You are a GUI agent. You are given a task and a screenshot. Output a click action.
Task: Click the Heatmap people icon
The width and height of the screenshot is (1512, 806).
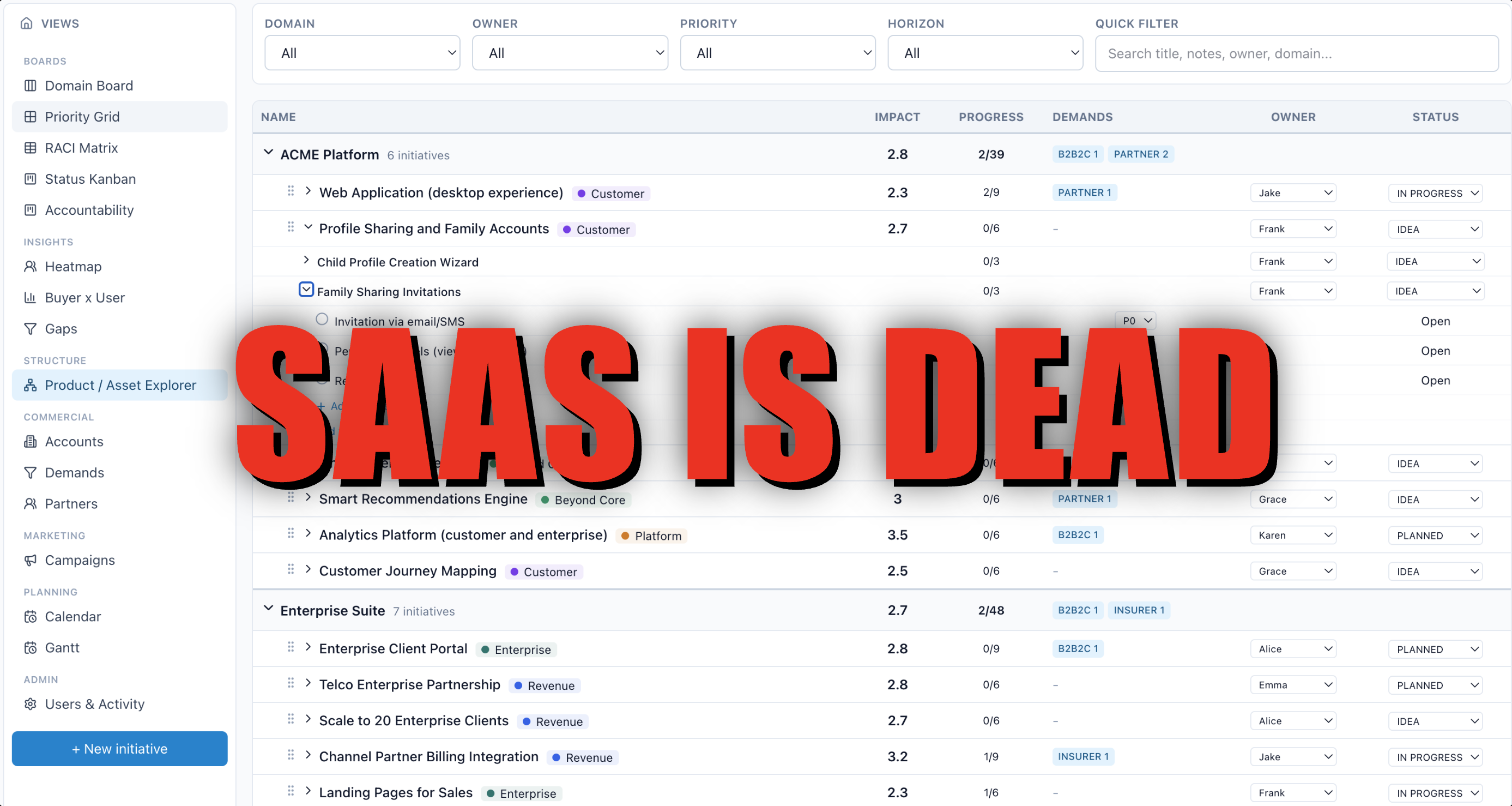[30, 267]
